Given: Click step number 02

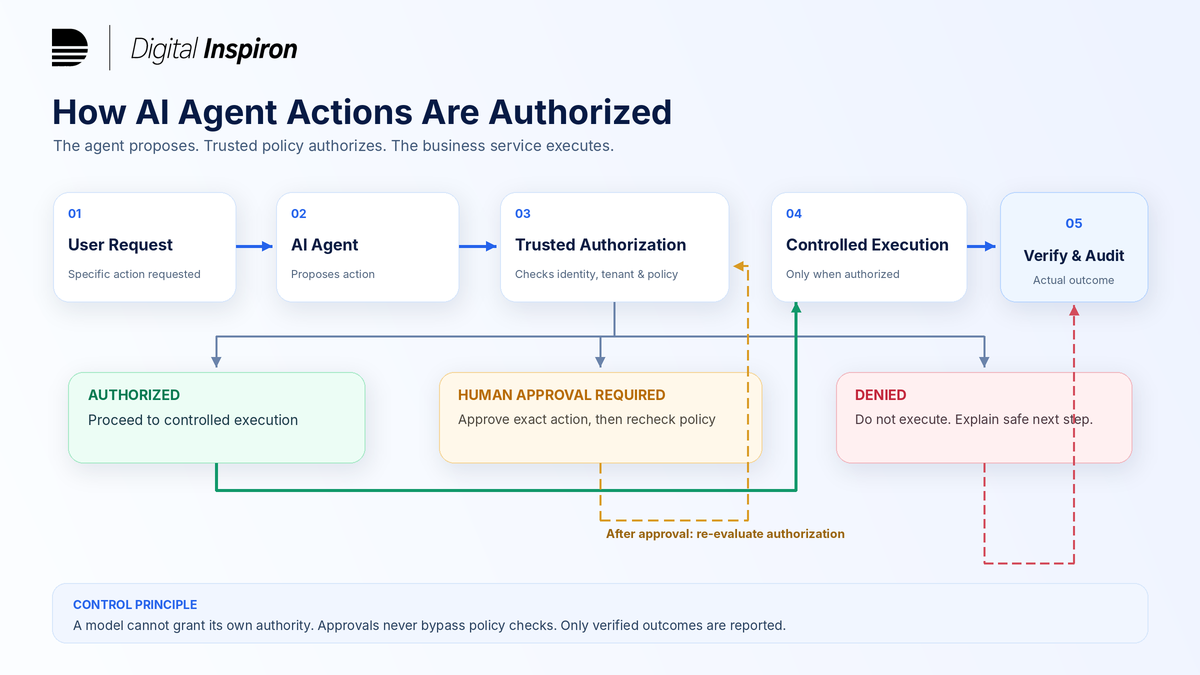Looking at the screenshot, I should (299, 214).
